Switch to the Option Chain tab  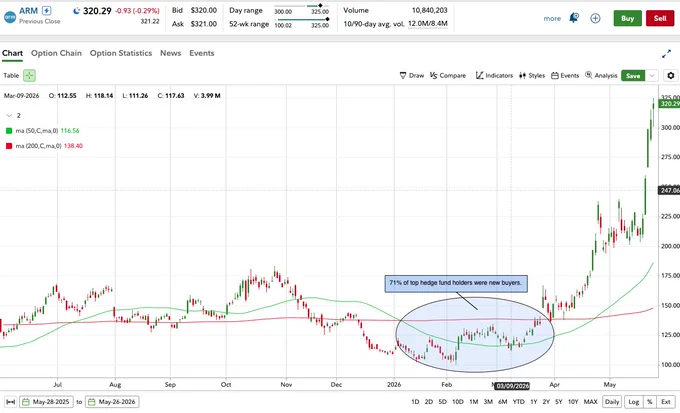[56, 53]
